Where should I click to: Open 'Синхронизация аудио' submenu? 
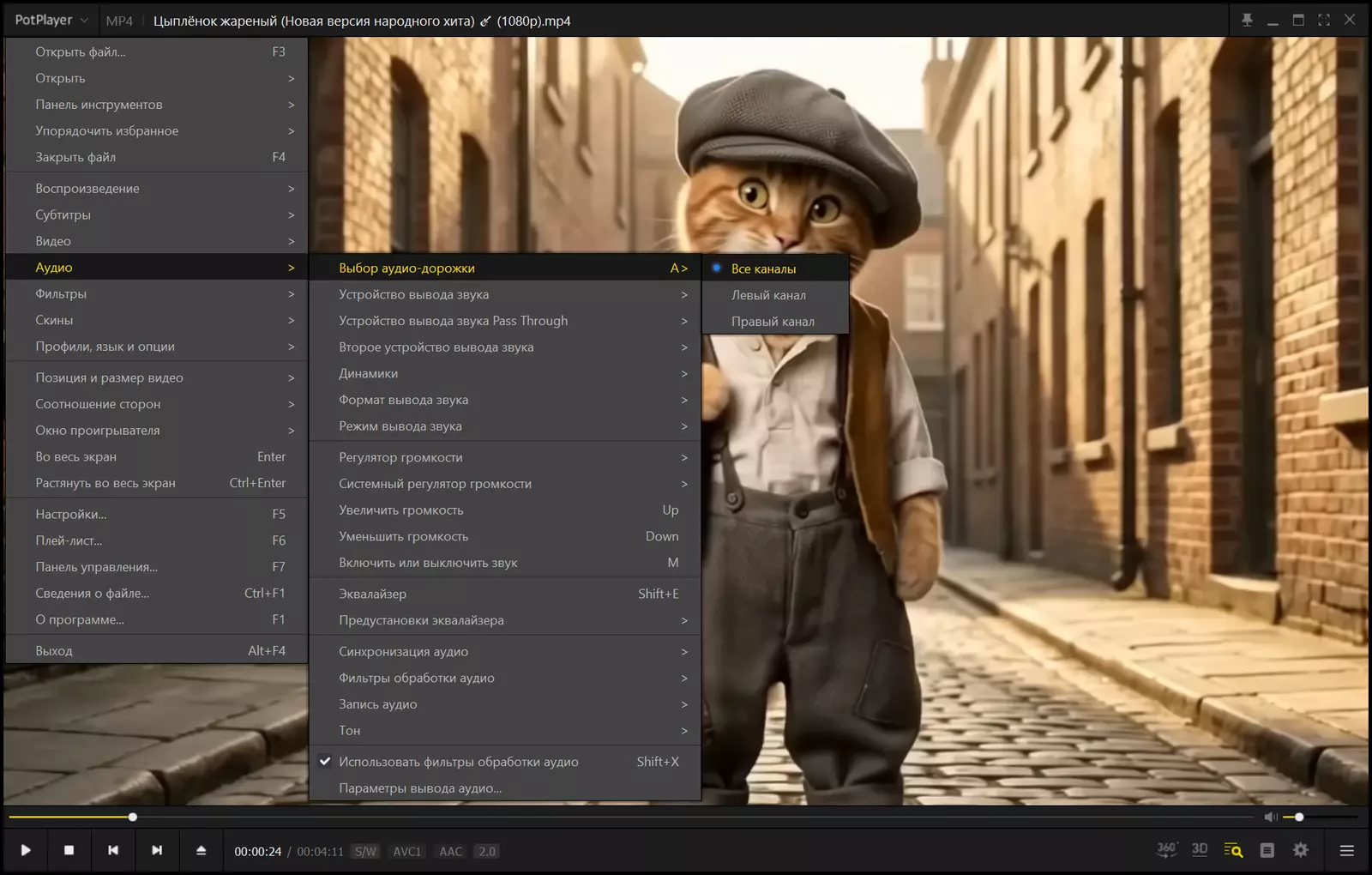click(505, 651)
